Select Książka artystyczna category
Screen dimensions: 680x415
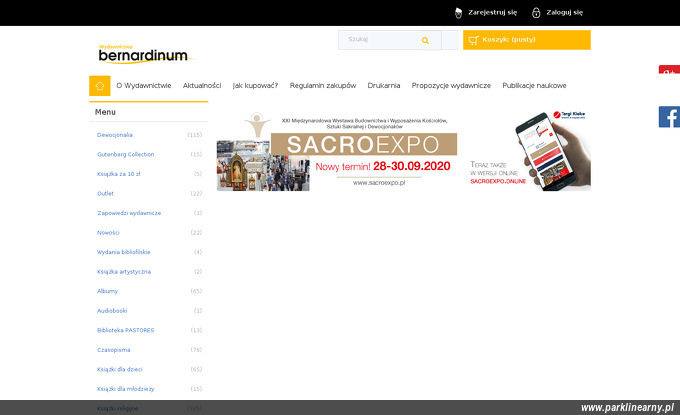click(x=124, y=271)
